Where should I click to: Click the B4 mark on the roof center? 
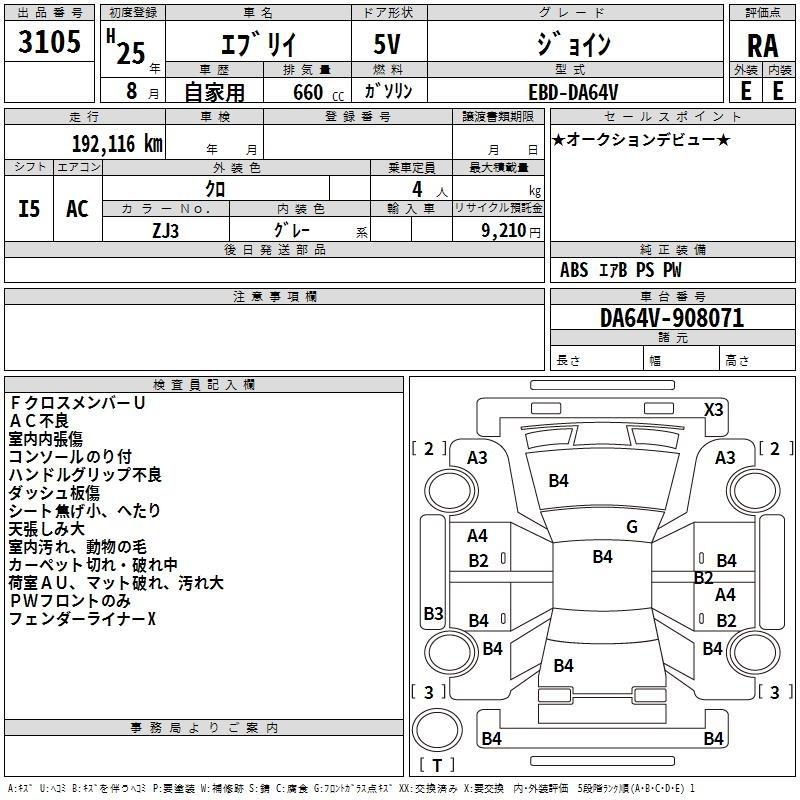coord(602,557)
